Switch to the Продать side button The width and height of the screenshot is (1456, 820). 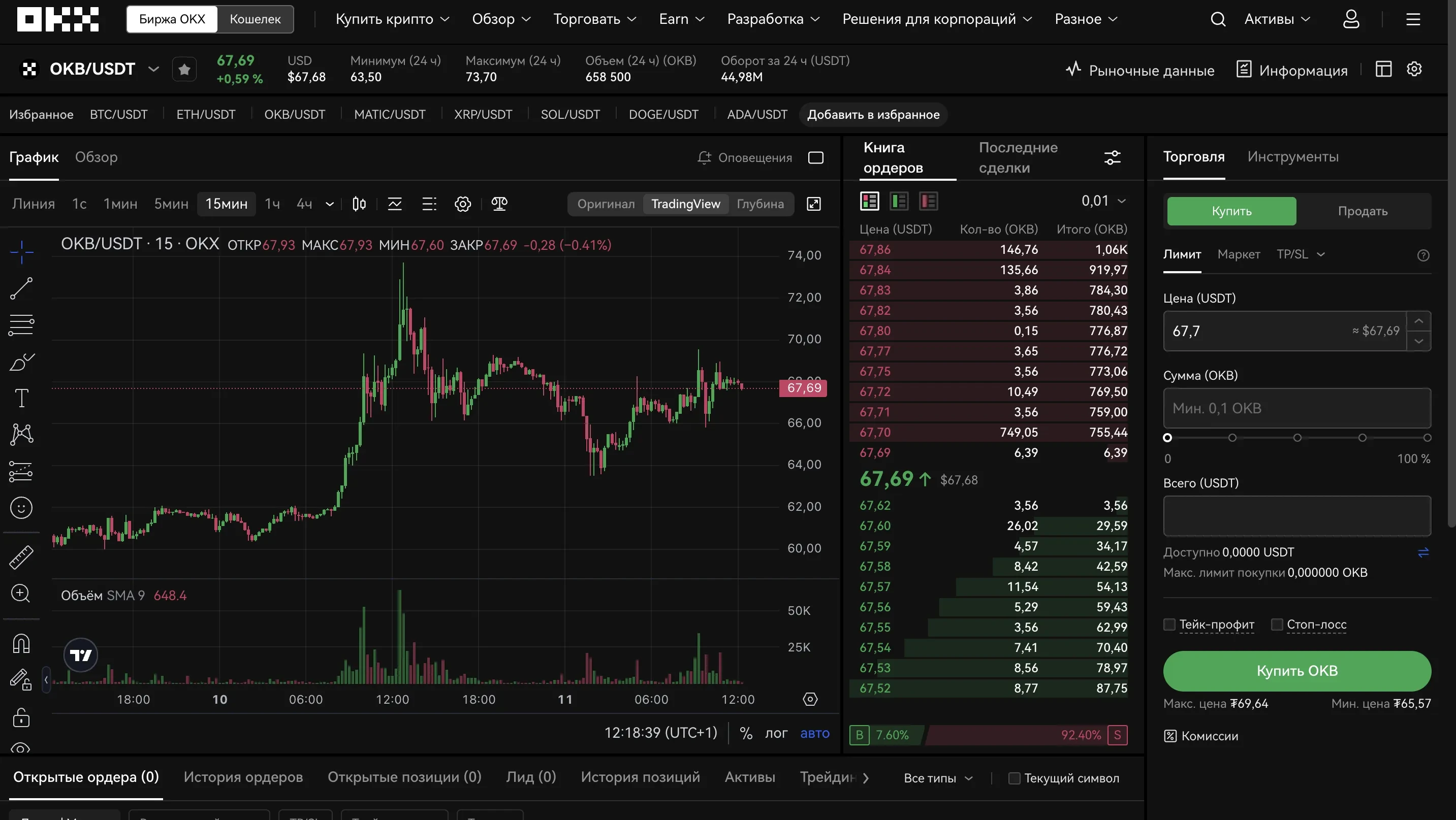pos(1362,211)
